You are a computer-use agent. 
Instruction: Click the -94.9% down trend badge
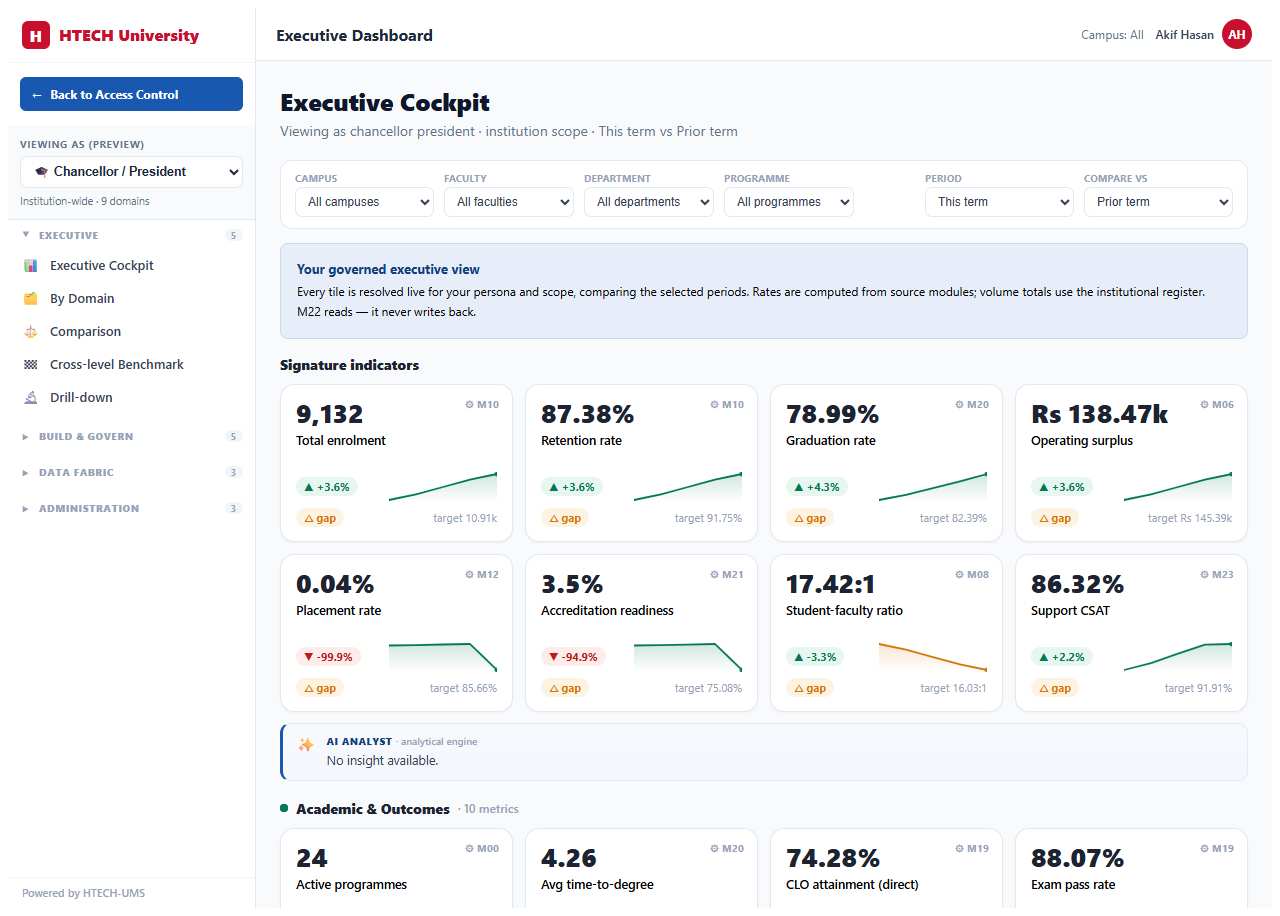click(573, 657)
